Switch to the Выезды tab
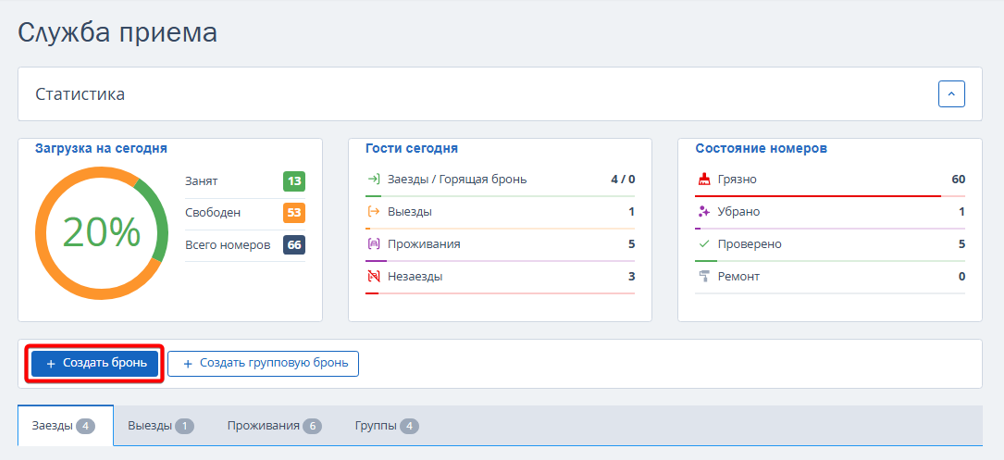This screenshot has height=460, width=1004. click(x=161, y=426)
